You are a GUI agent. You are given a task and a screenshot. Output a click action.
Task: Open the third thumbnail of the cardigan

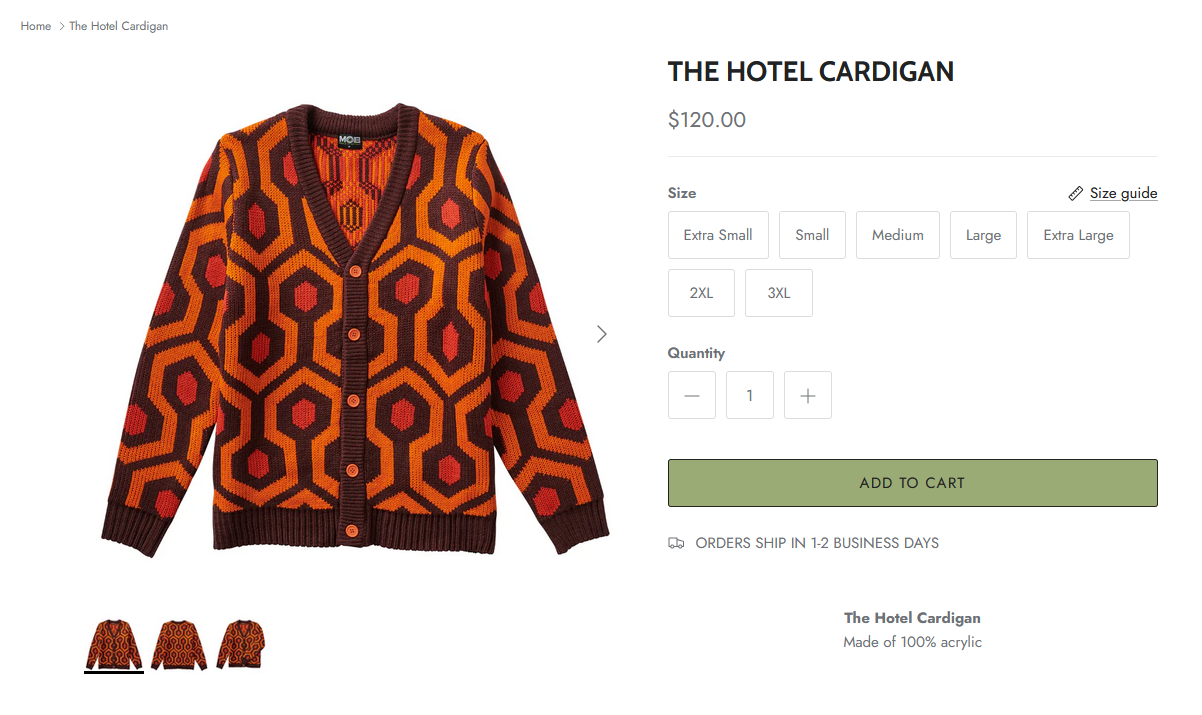tap(243, 645)
